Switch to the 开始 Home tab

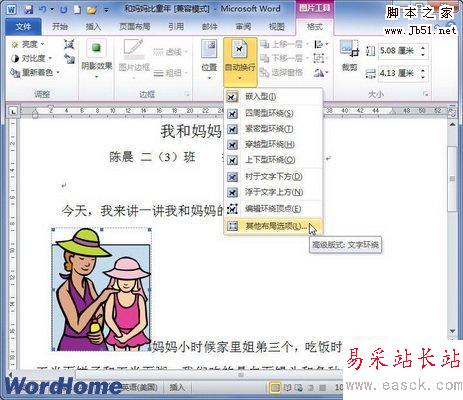click(x=60, y=27)
